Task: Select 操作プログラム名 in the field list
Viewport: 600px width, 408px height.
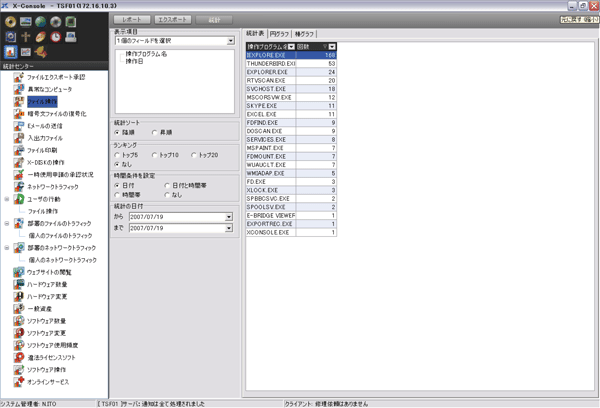Action: click(x=146, y=54)
